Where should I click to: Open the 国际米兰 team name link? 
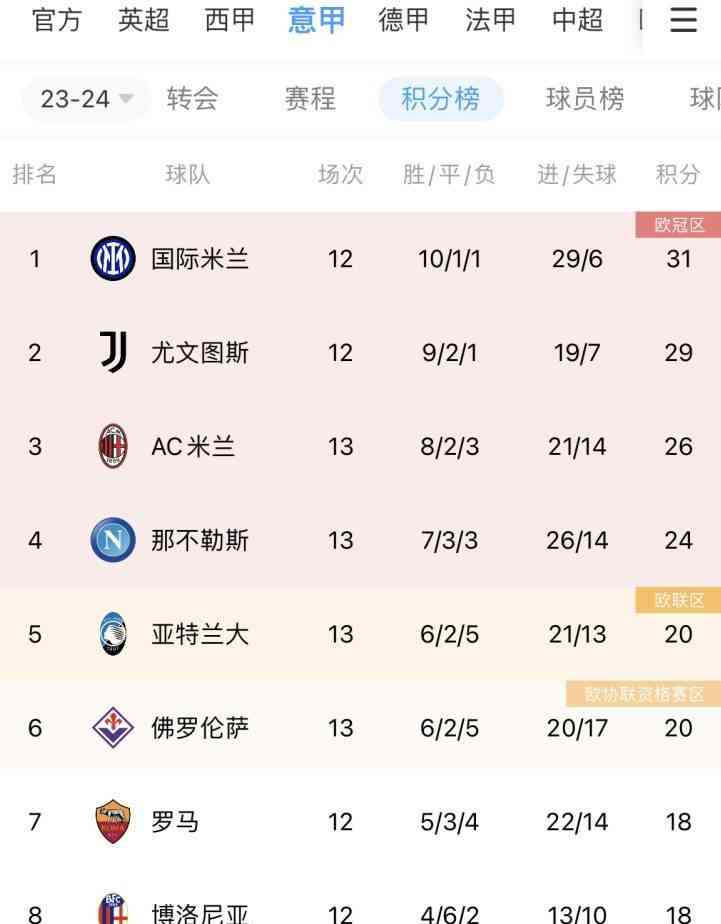coord(200,259)
